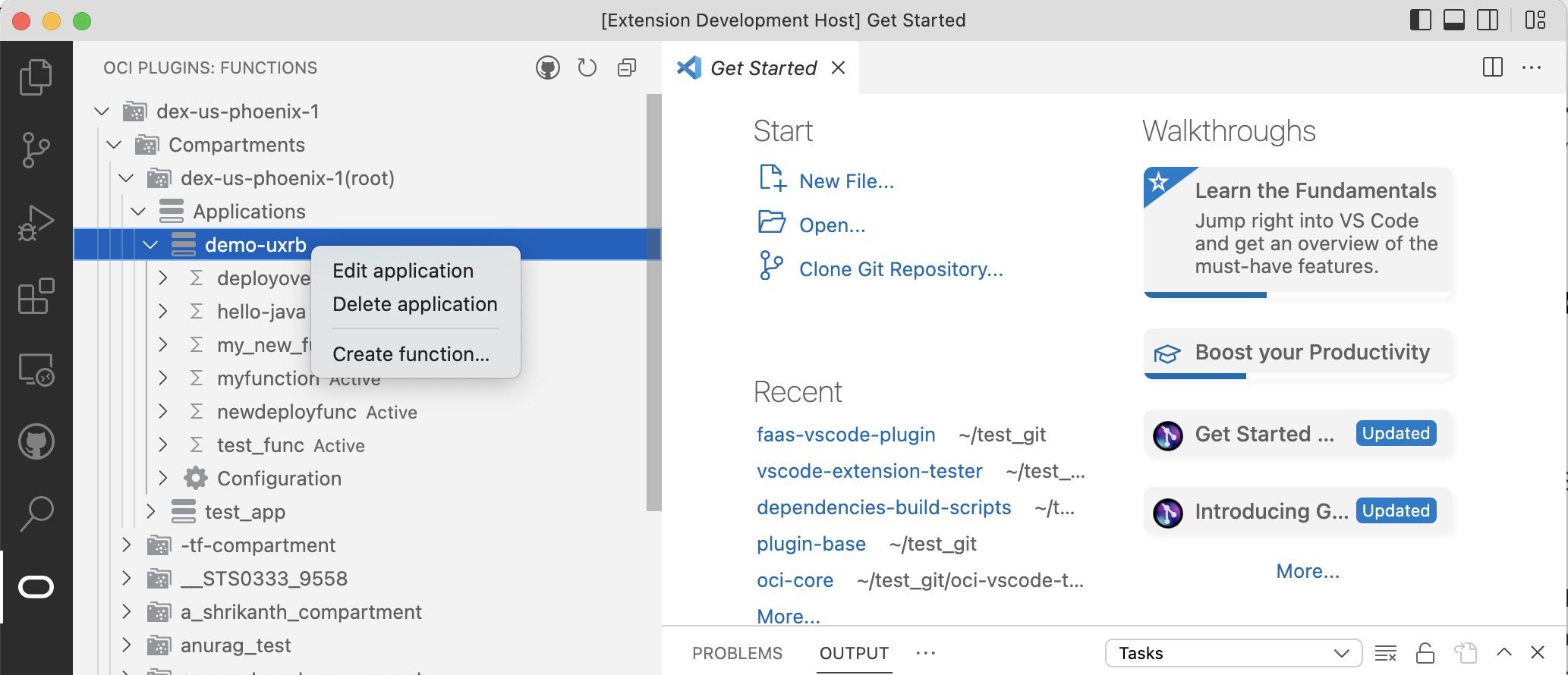Open Run and Debug view
The width and height of the screenshot is (1568, 675).
point(36,223)
